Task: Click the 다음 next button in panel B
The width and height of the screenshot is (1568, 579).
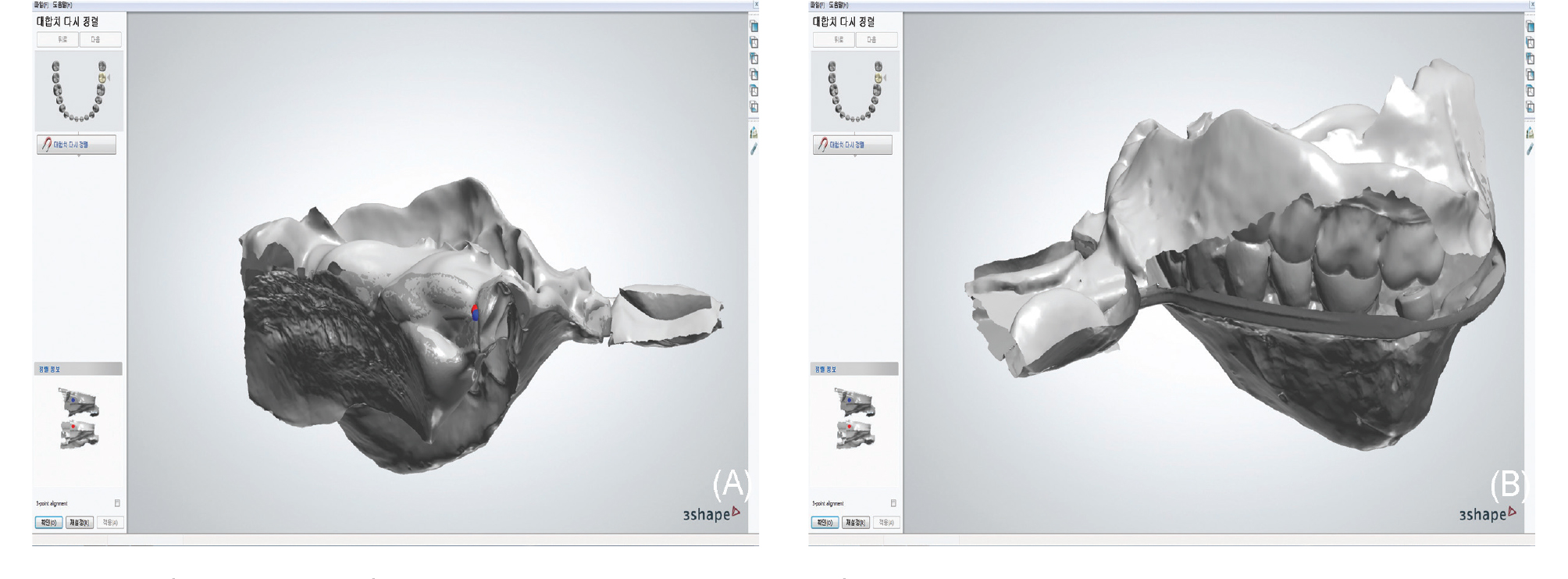Action: click(876, 40)
